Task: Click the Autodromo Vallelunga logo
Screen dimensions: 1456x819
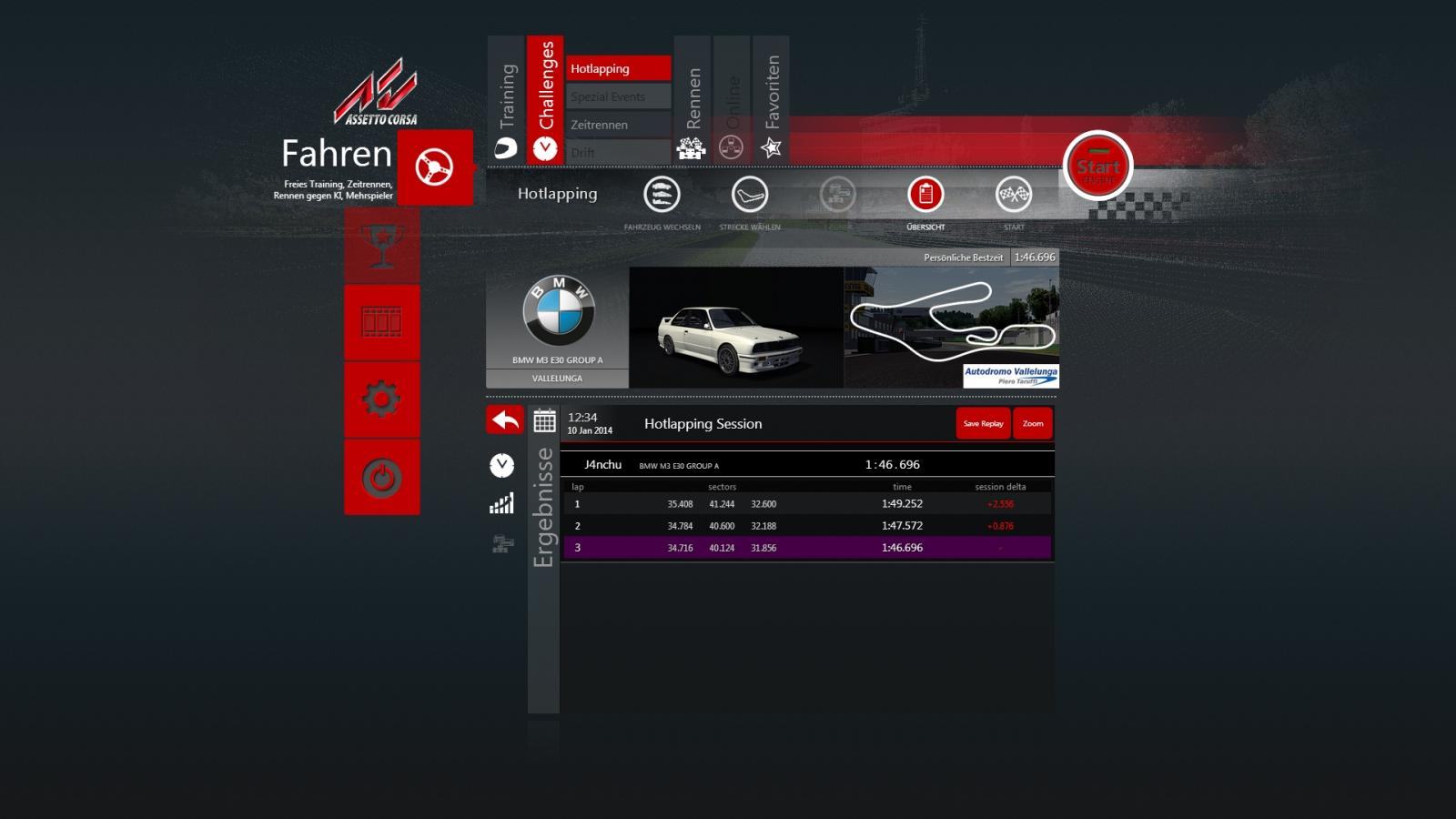Action: (1011, 376)
